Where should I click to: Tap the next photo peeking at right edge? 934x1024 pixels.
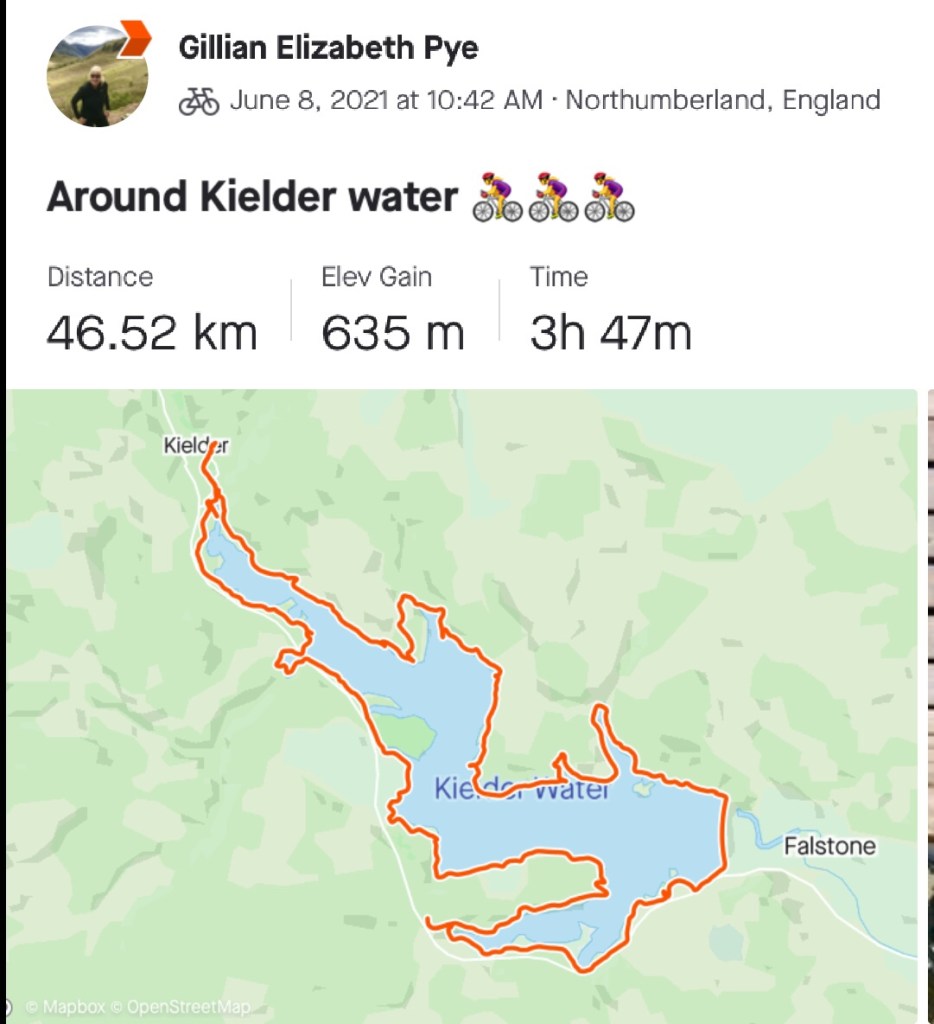point(929,700)
